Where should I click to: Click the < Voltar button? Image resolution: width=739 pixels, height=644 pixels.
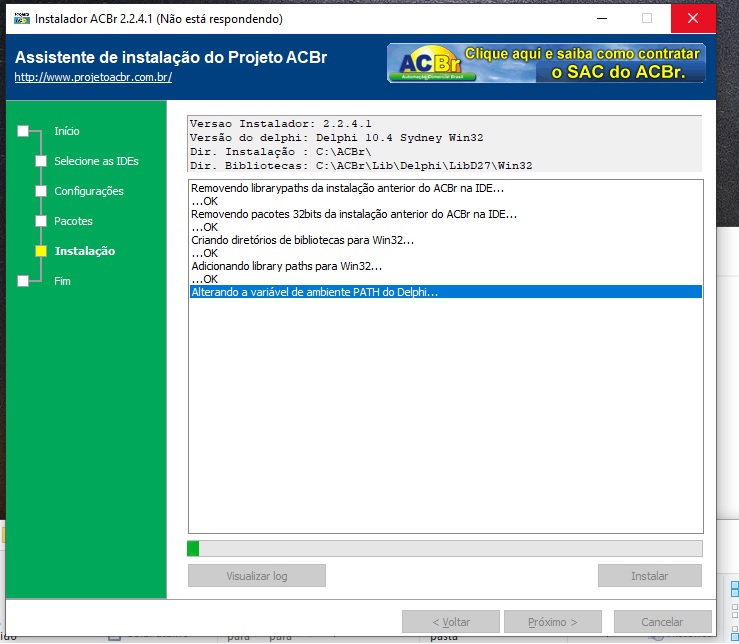click(451, 622)
